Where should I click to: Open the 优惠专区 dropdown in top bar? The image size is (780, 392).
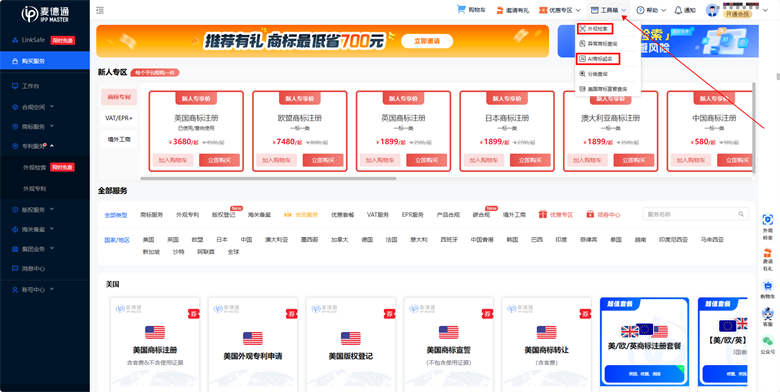pyautogui.click(x=560, y=10)
